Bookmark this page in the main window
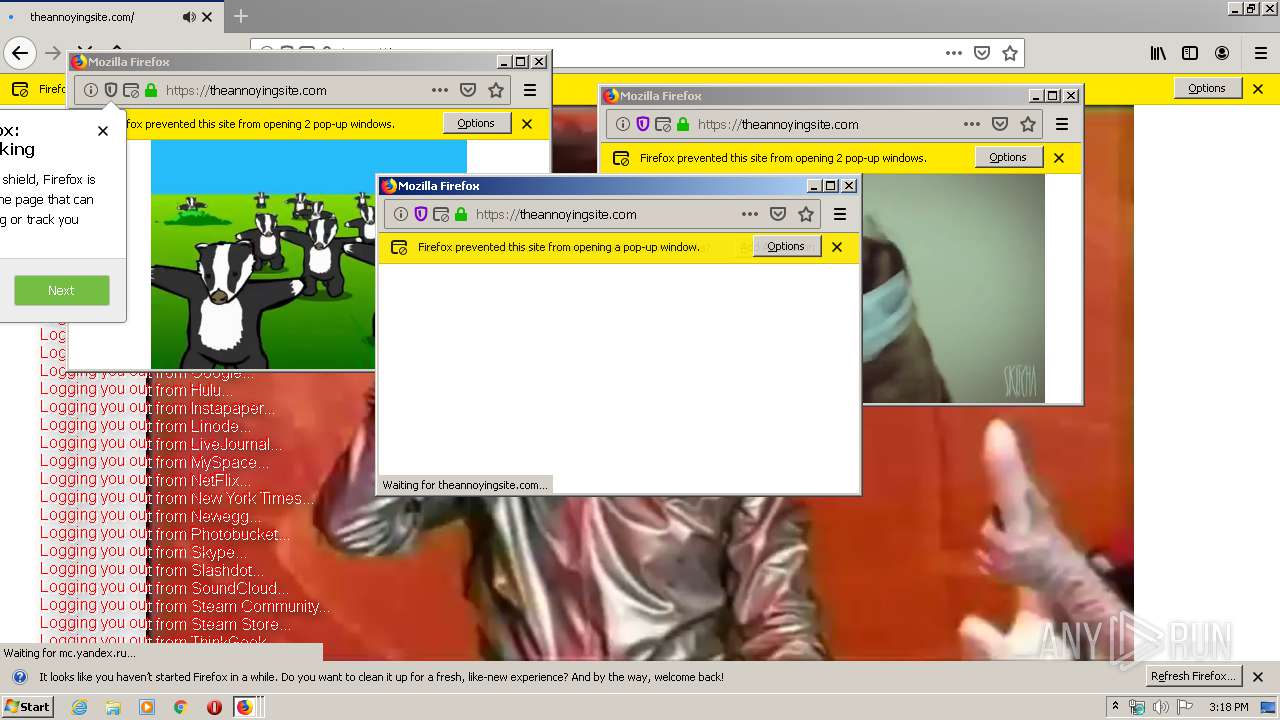 click(x=1010, y=53)
